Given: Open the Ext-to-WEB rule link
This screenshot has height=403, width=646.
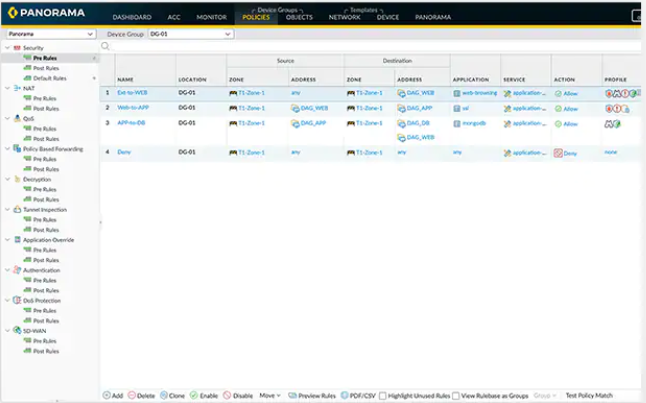Looking at the screenshot, I should [x=132, y=92].
